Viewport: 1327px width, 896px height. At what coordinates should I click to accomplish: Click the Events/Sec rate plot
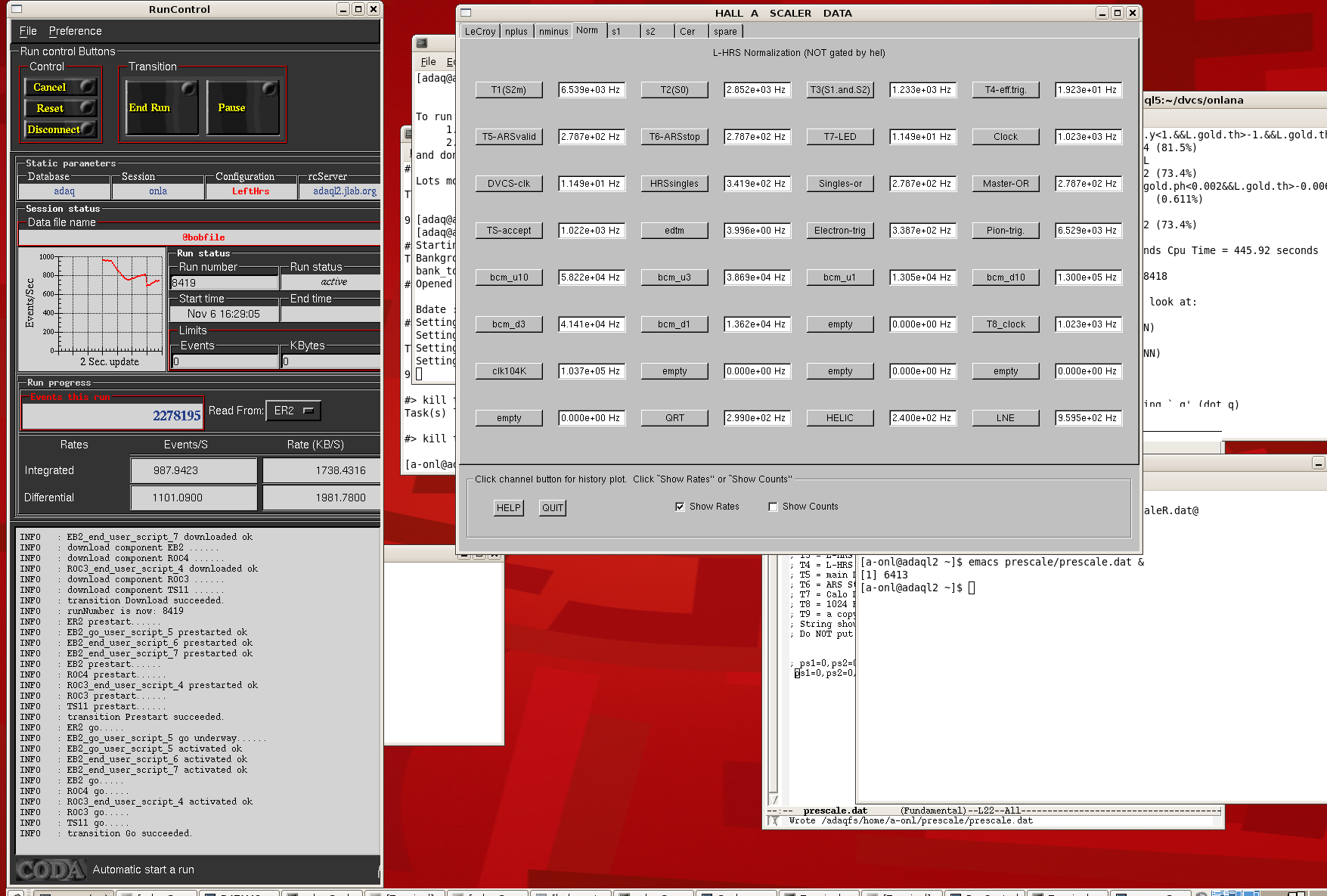click(92, 309)
